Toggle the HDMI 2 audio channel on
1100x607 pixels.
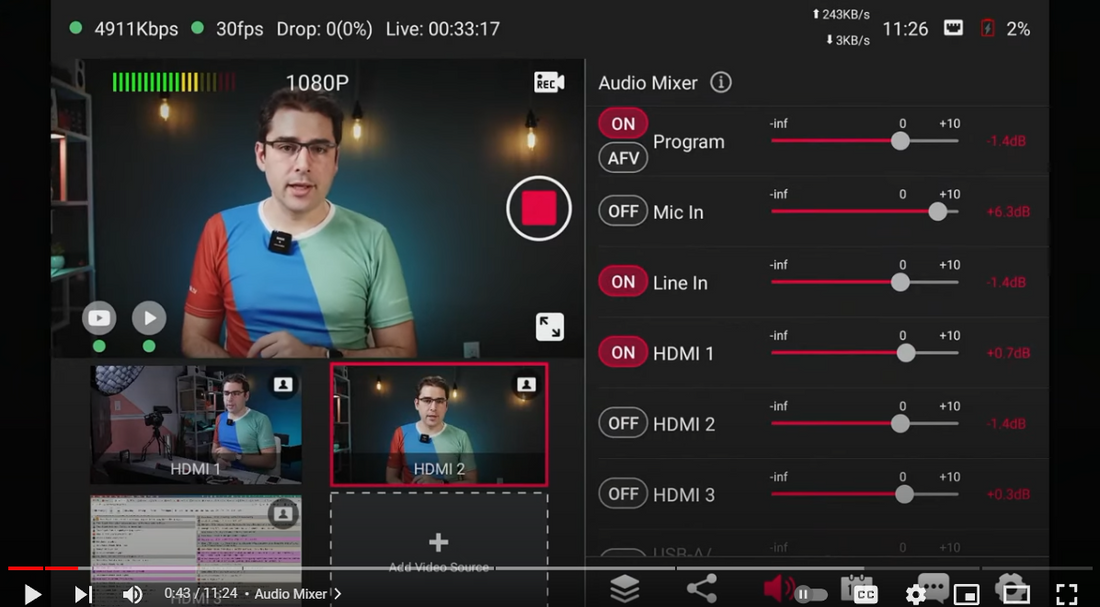pos(623,423)
